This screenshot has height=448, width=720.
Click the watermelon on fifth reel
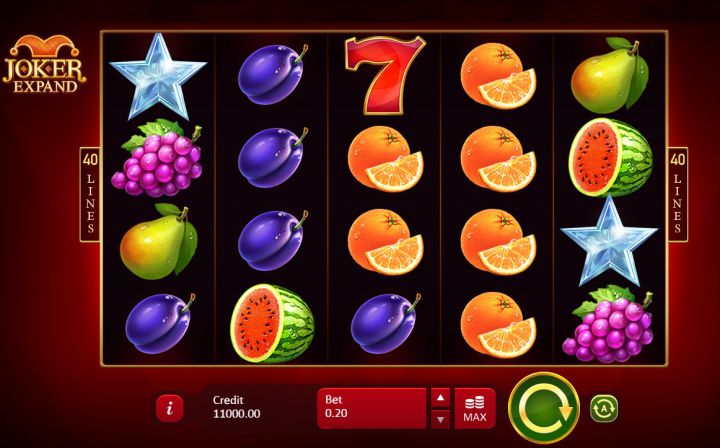(x=610, y=157)
